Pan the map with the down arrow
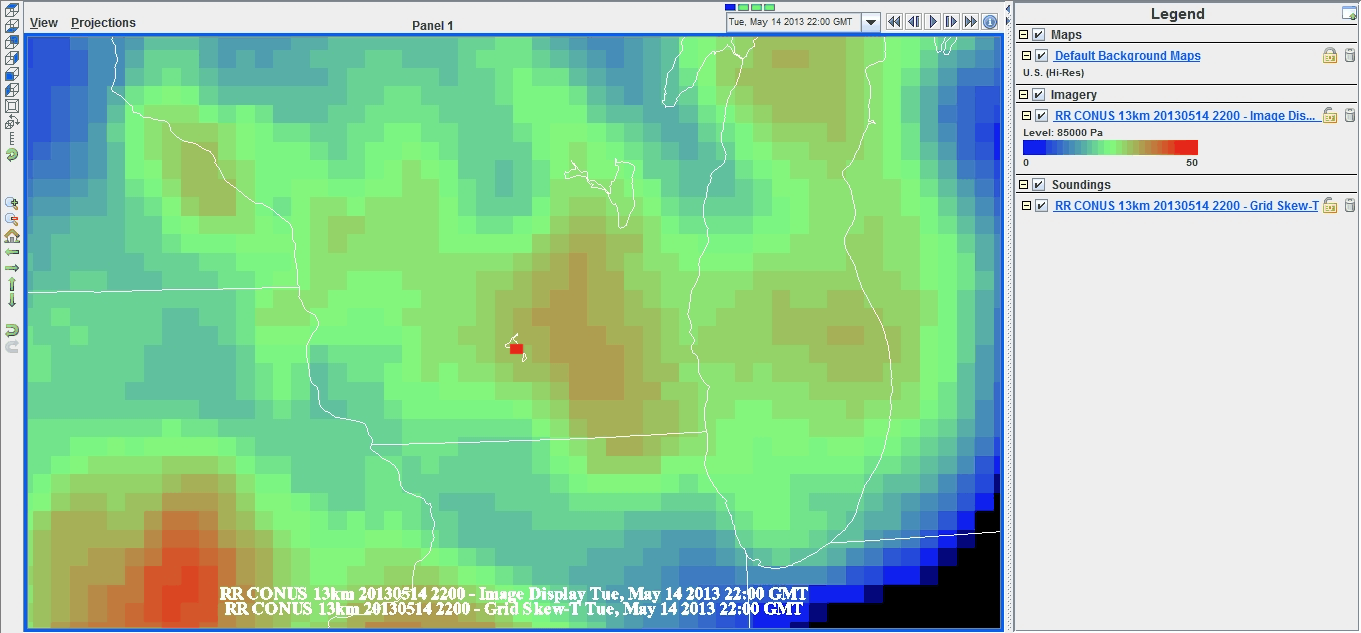Viewport: 1361px width, 633px height. click(x=12, y=300)
